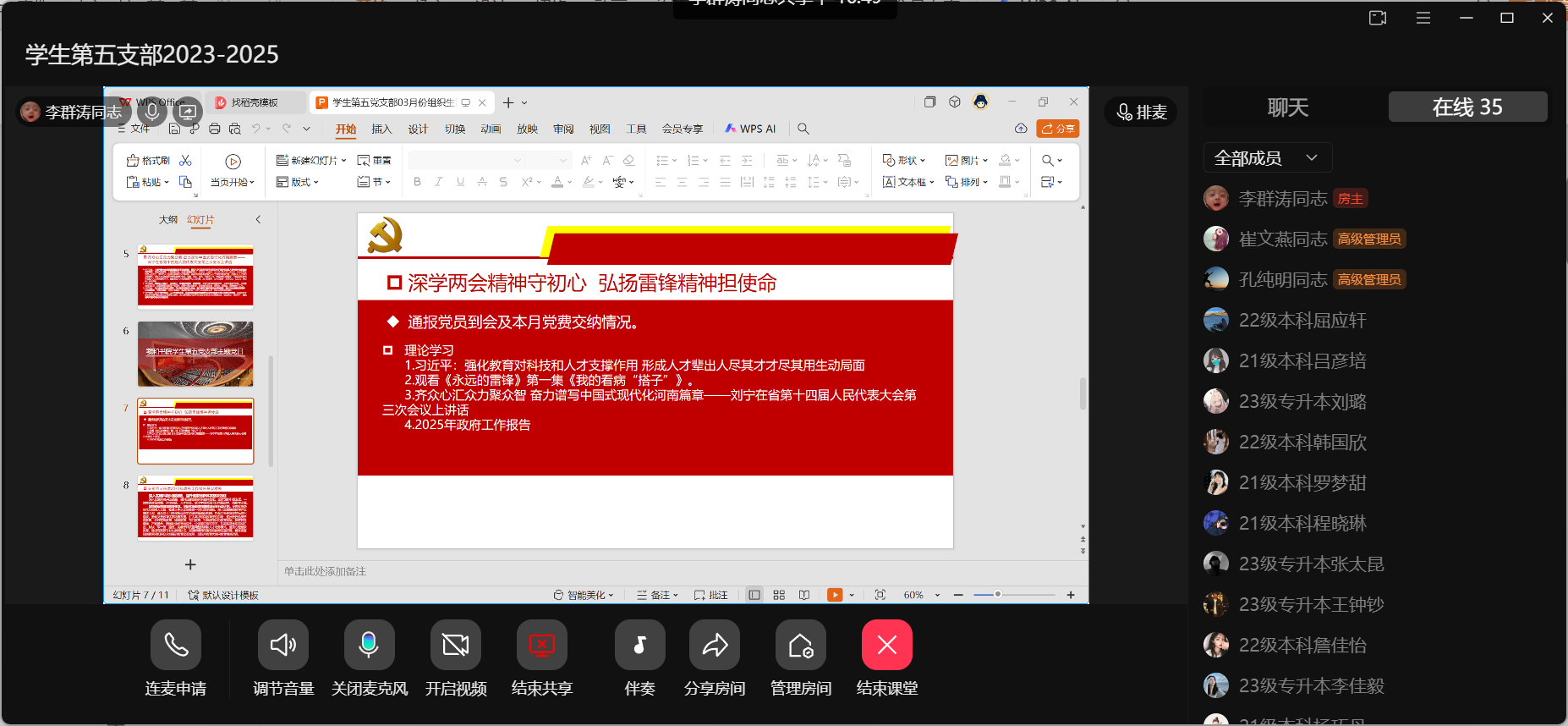
Task: Open the 新建幻灯片 dropdown arrow
Action: point(344,161)
